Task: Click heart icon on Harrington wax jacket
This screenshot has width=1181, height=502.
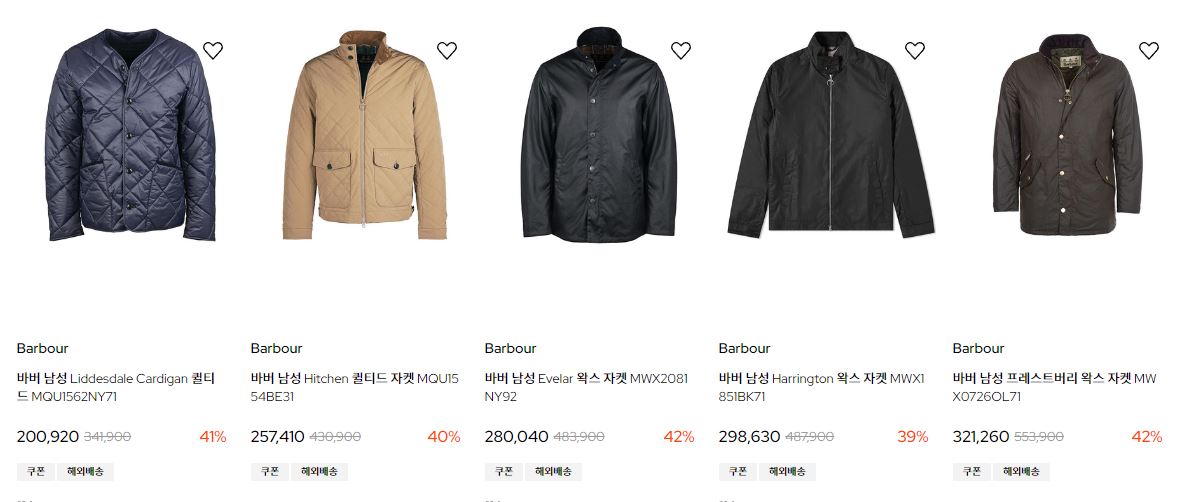Action: tap(914, 51)
